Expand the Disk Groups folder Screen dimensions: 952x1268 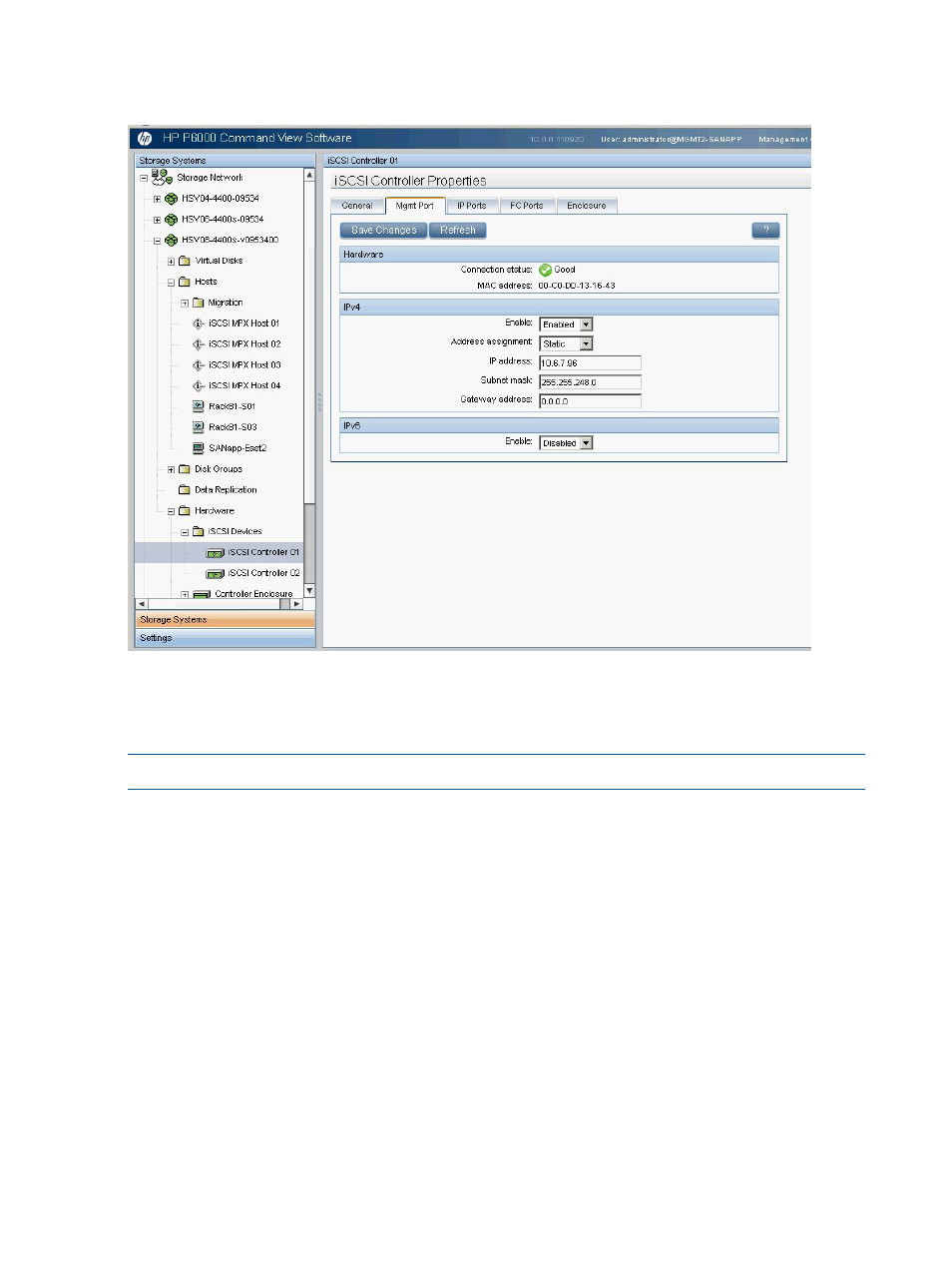point(171,470)
